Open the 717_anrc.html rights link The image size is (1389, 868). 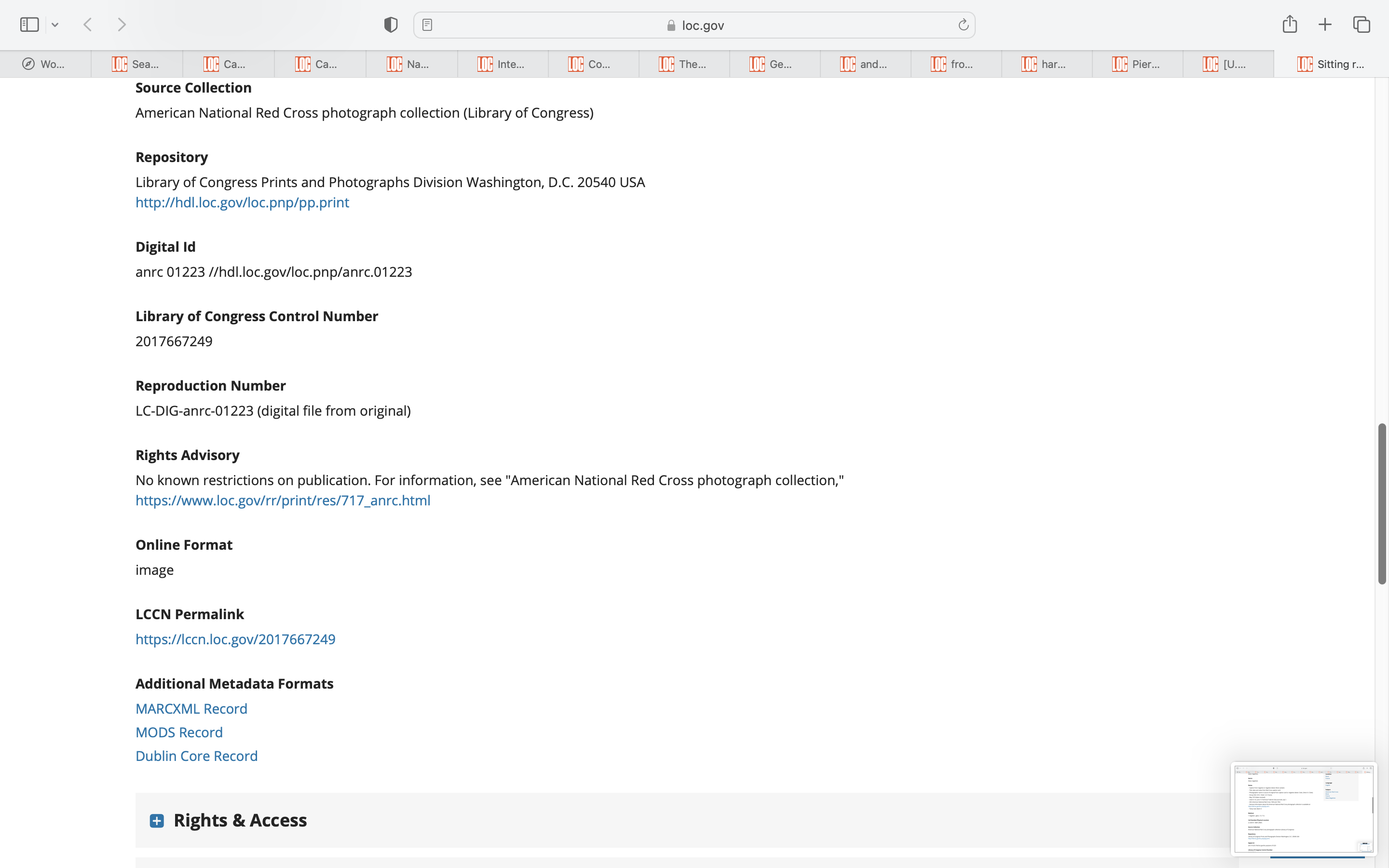[283, 500]
